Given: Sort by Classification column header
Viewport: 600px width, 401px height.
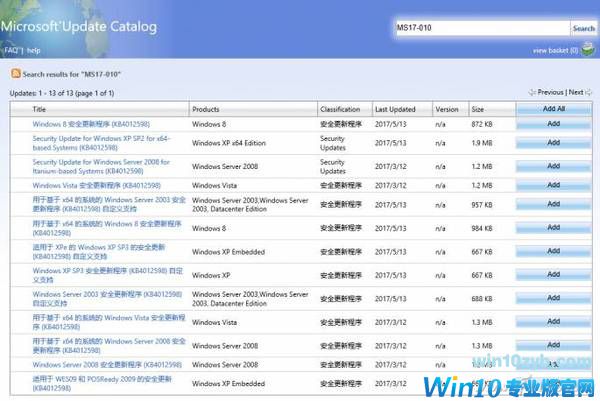Looking at the screenshot, I should point(340,108).
